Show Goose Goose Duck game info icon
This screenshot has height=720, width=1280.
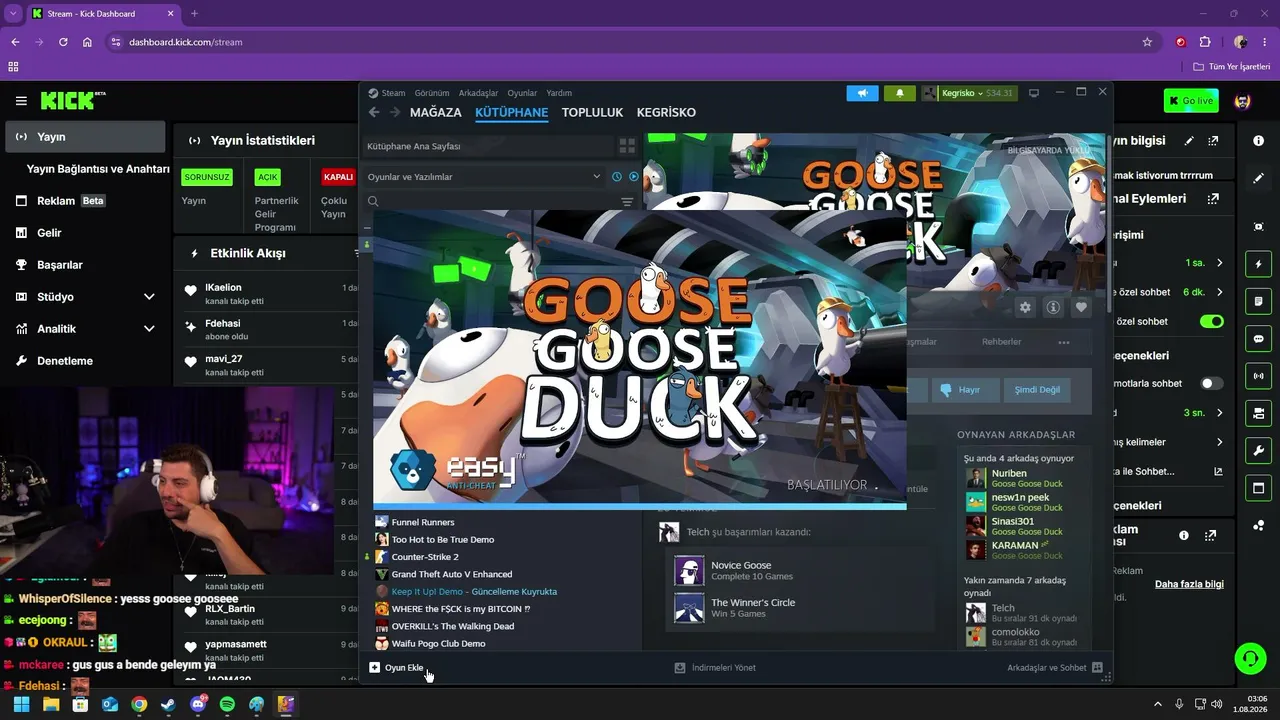[1053, 308]
